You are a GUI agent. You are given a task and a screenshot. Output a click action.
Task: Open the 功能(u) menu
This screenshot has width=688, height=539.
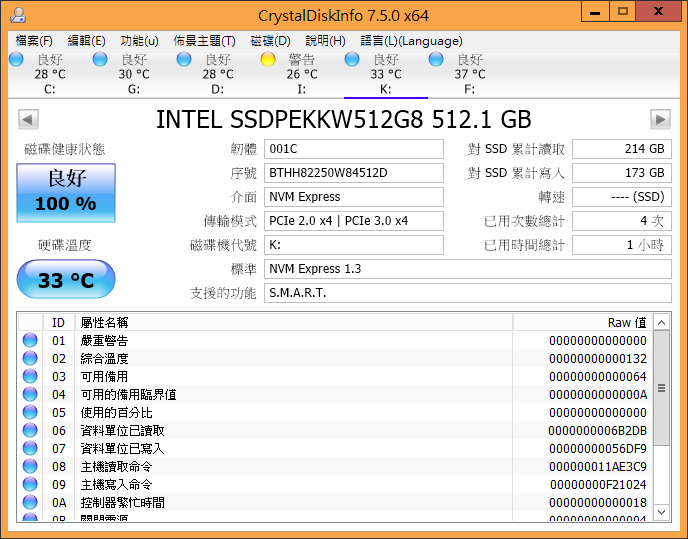tap(139, 41)
